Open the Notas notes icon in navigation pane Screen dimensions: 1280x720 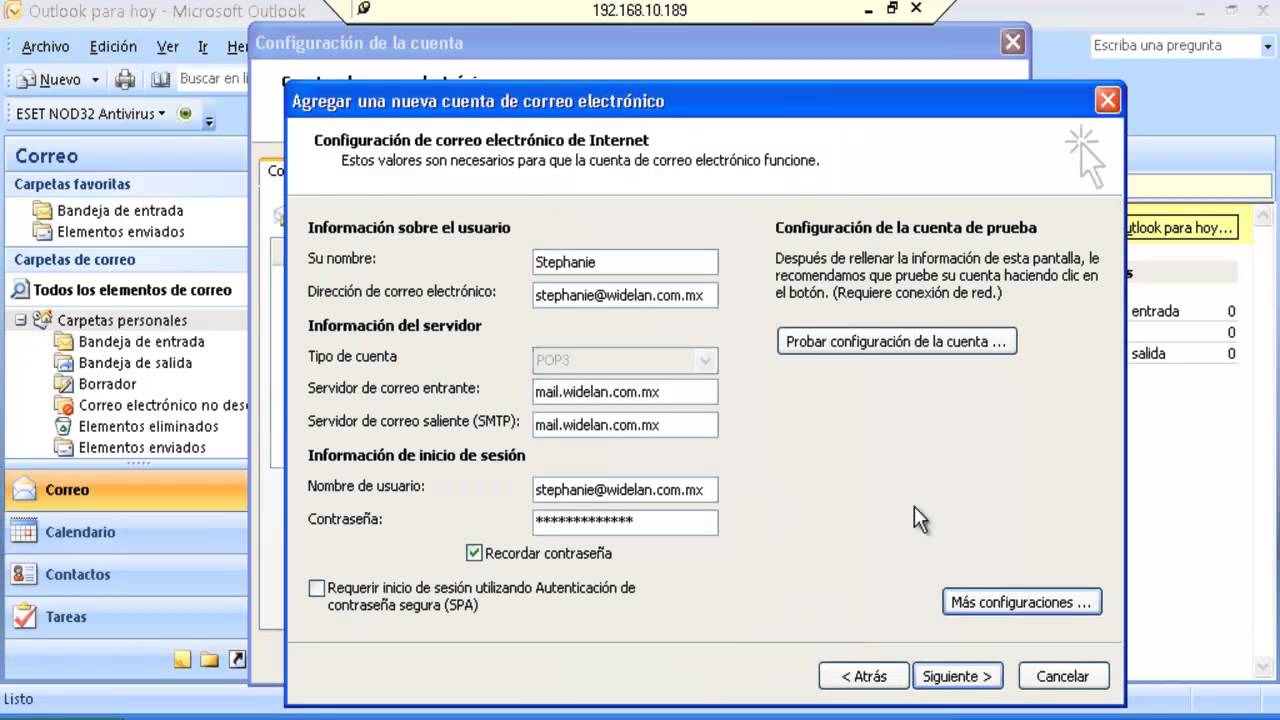[x=182, y=659]
